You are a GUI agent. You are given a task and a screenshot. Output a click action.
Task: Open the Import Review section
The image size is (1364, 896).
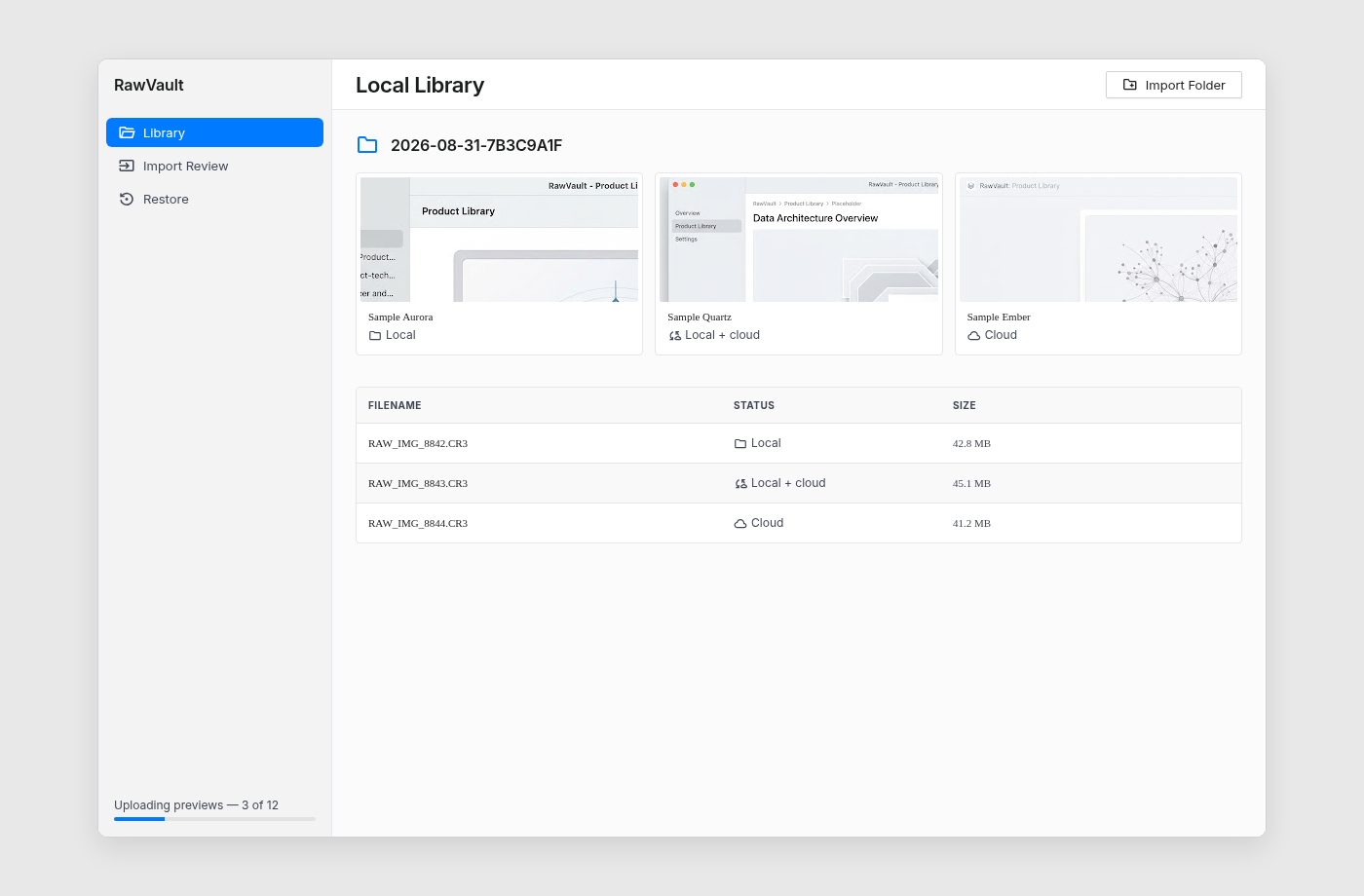pyautogui.click(x=214, y=166)
